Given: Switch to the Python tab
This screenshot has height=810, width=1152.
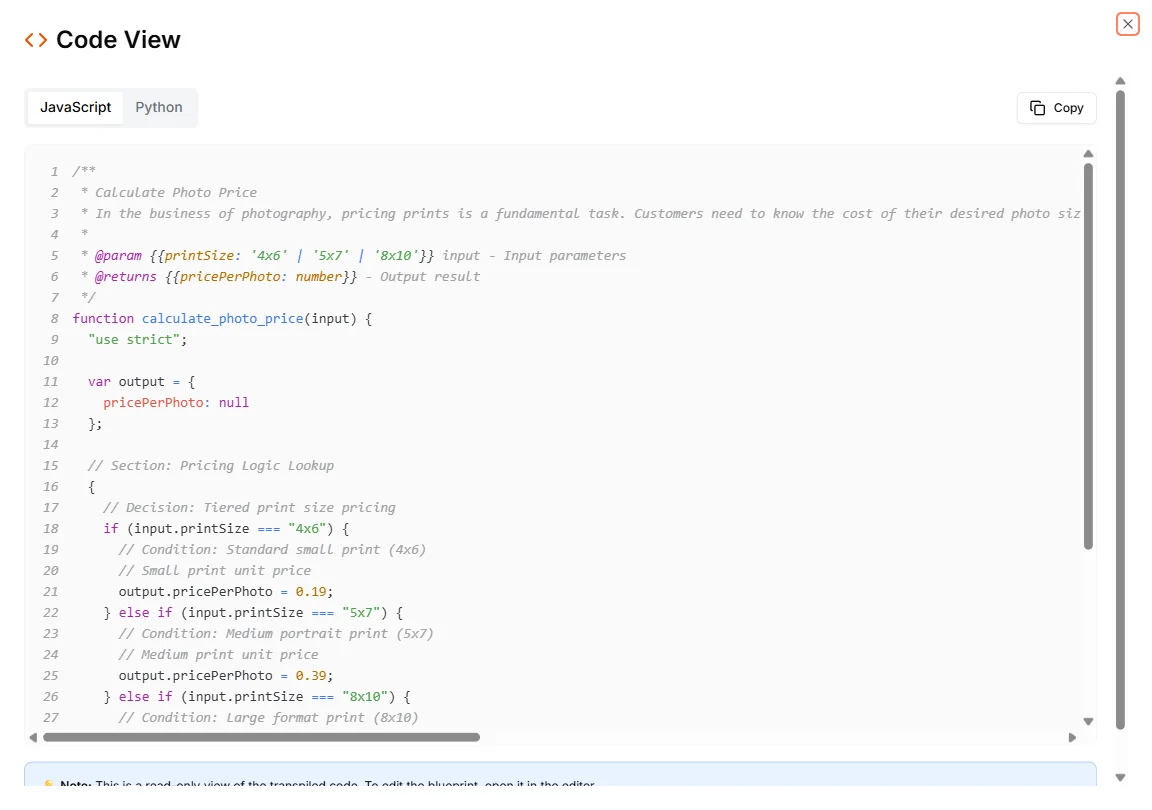Looking at the screenshot, I should [159, 107].
